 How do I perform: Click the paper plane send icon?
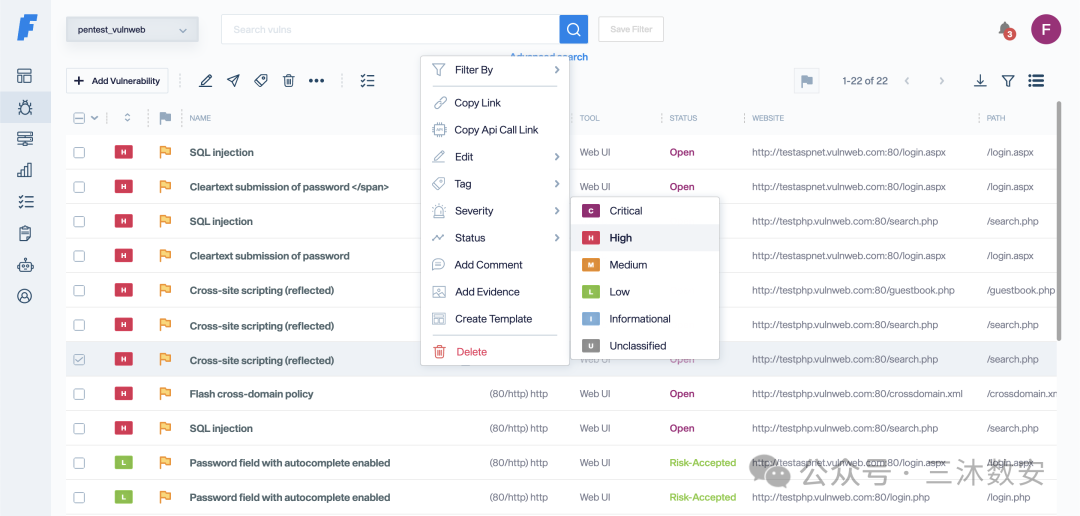click(x=233, y=81)
